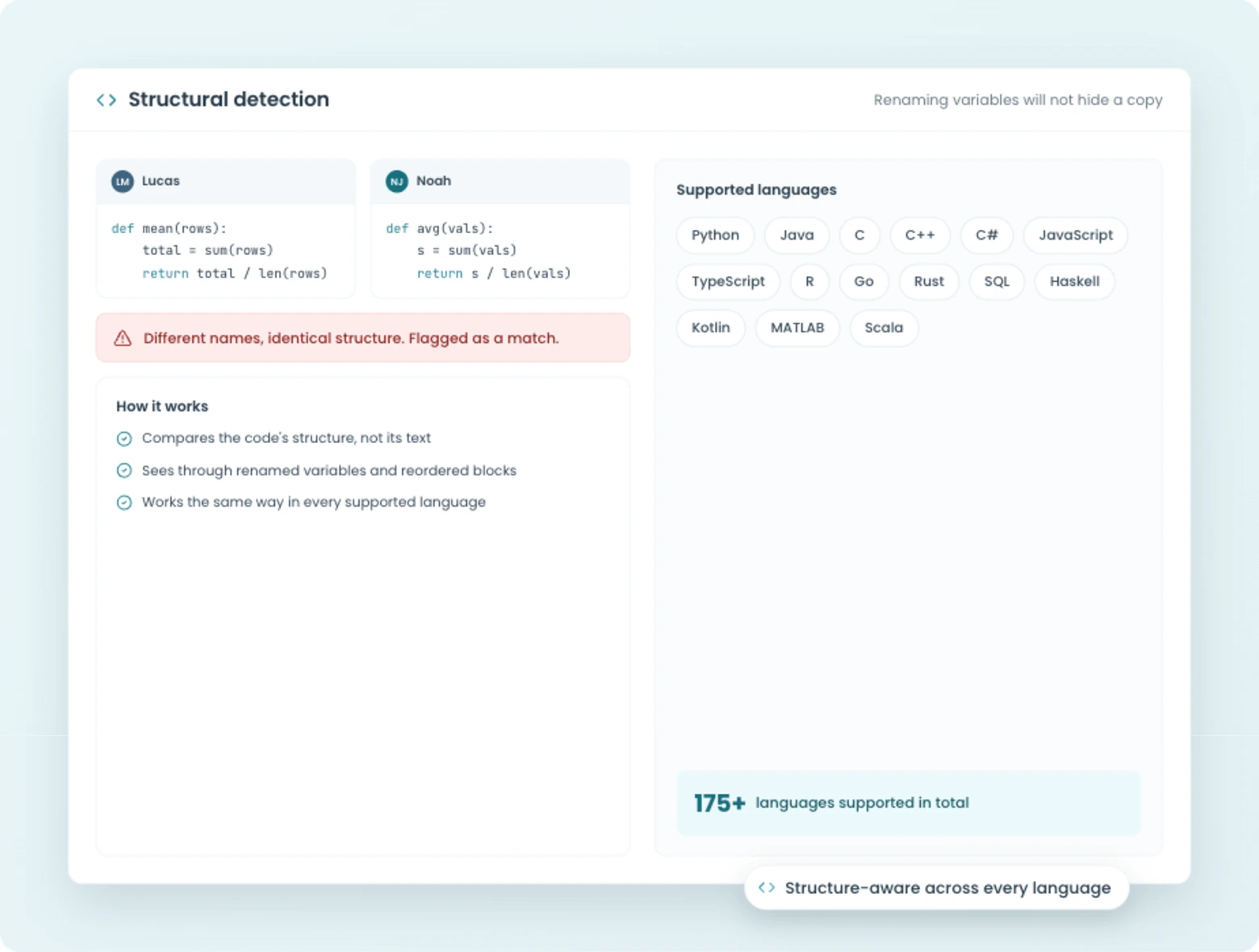Image resolution: width=1259 pixels, height=952 pixels.
Task: Pick the Haskell language chip
Action: coord(1074,282)
